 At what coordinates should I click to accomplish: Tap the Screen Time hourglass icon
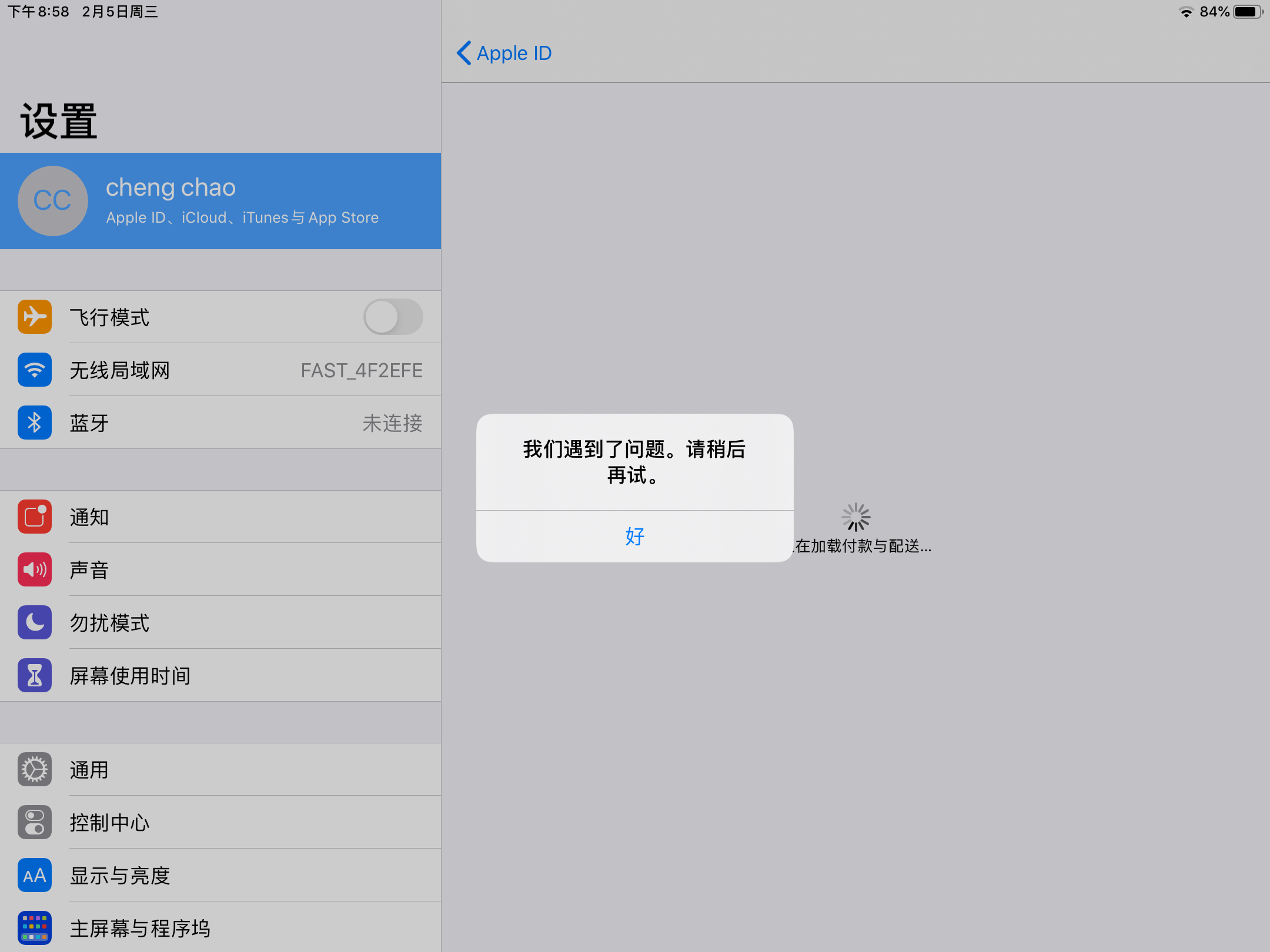[x=35, y=675]
